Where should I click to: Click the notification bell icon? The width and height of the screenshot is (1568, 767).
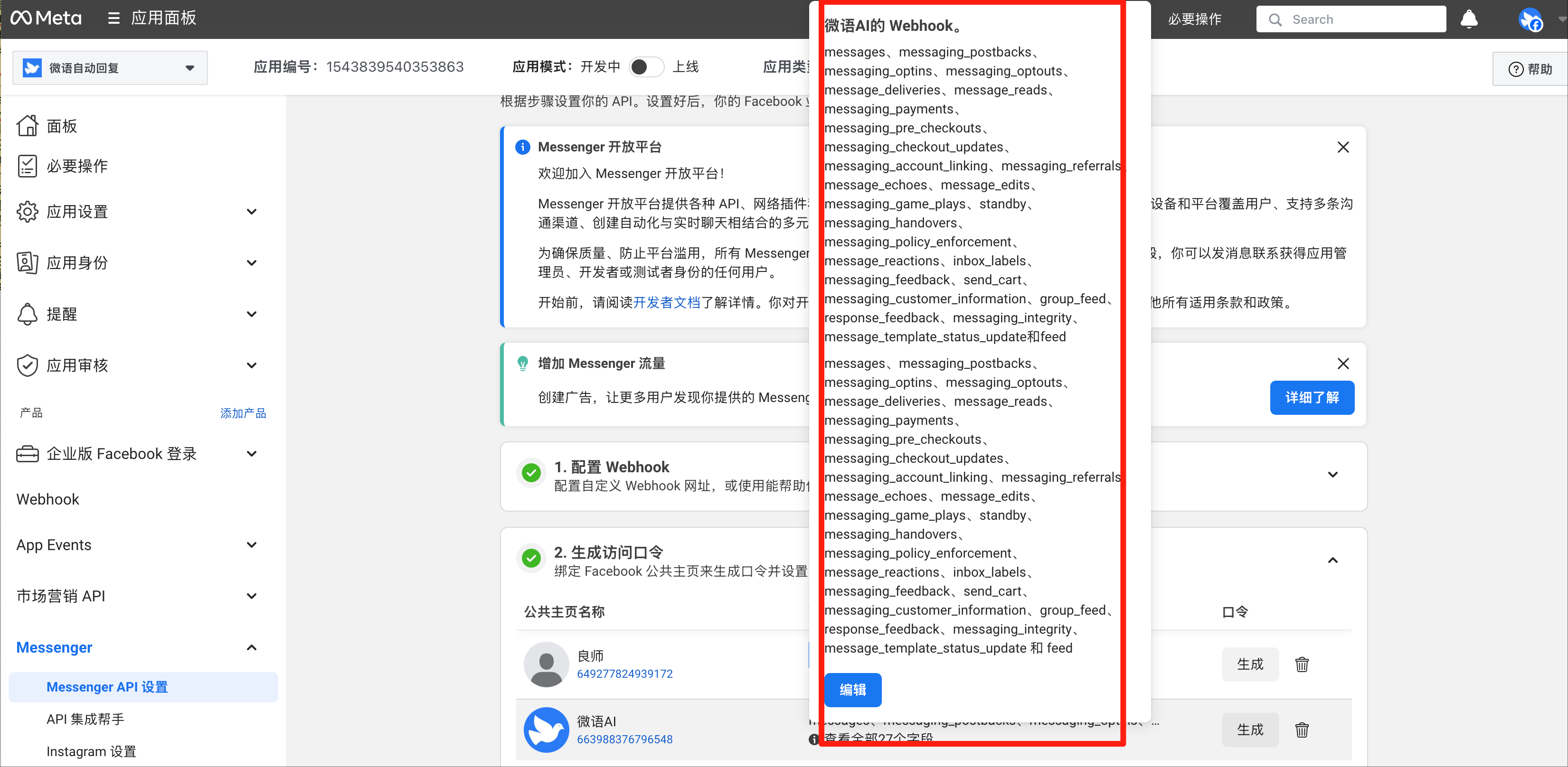pos(1469,19)
